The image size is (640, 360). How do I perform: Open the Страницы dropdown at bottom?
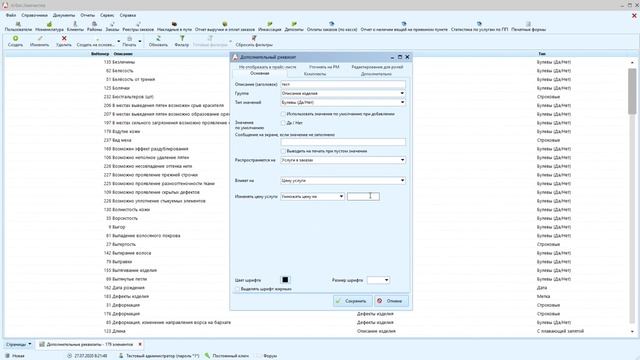click(18, 344)
